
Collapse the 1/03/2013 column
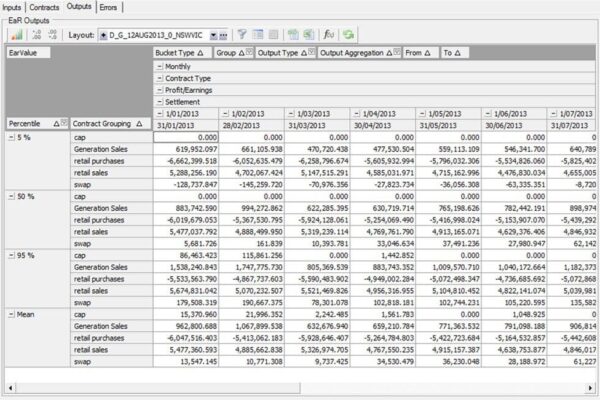(292, 114)
